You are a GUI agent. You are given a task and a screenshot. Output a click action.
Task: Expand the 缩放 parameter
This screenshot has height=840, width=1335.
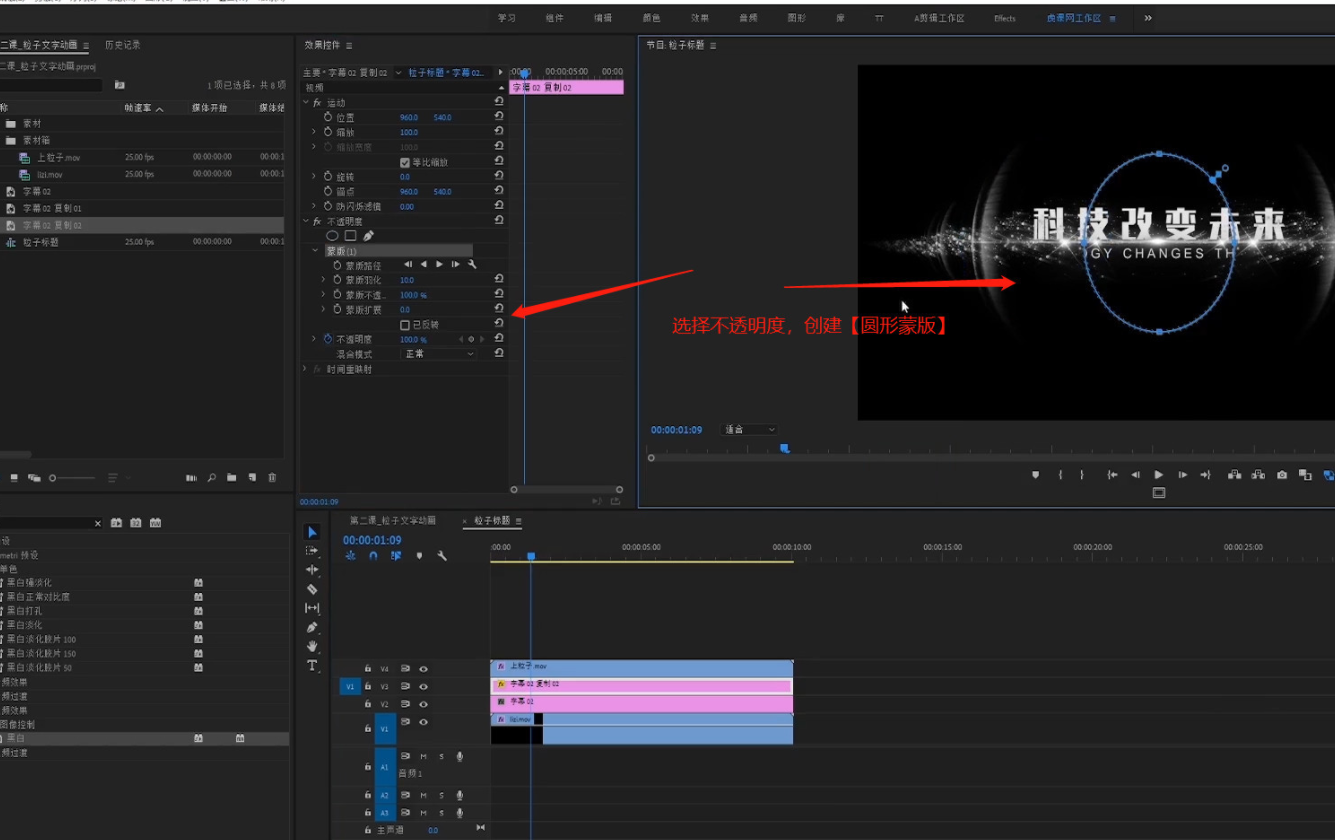314,132
